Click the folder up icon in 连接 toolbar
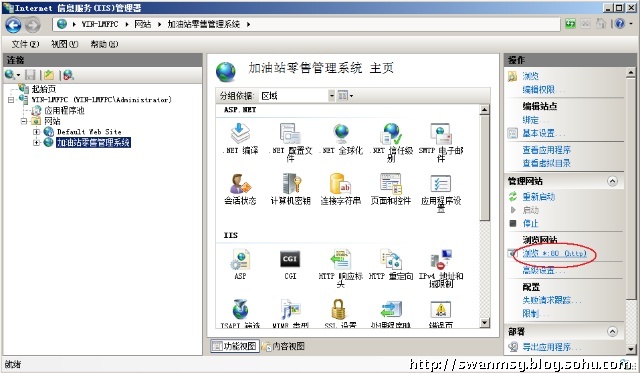Image resolution: width=640 pixels, height=373 pixels. pyautogui.click(x=49, y=75)
